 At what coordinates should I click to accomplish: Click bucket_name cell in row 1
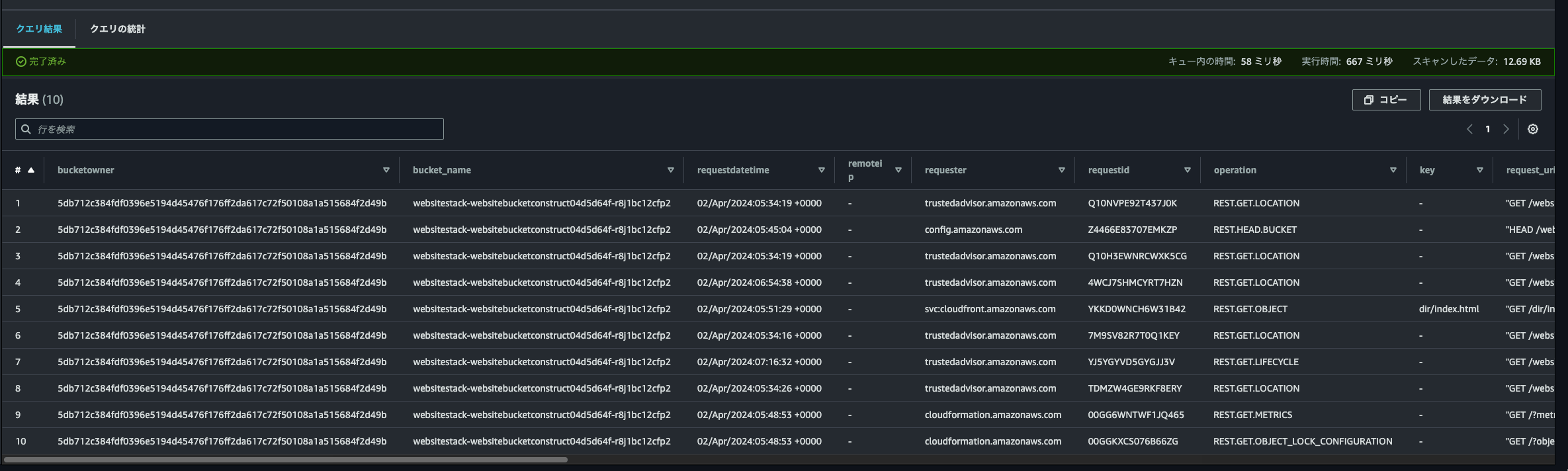click(x=541, y=203)
